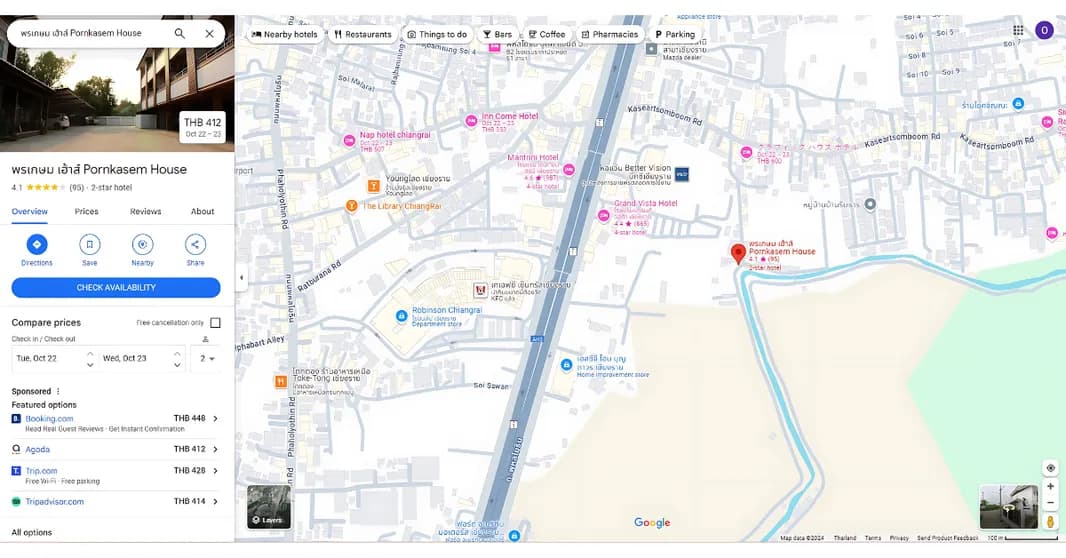The image size is (1066, 558).
Task: Open the Trip.com price link
Action: pos(41,470)
